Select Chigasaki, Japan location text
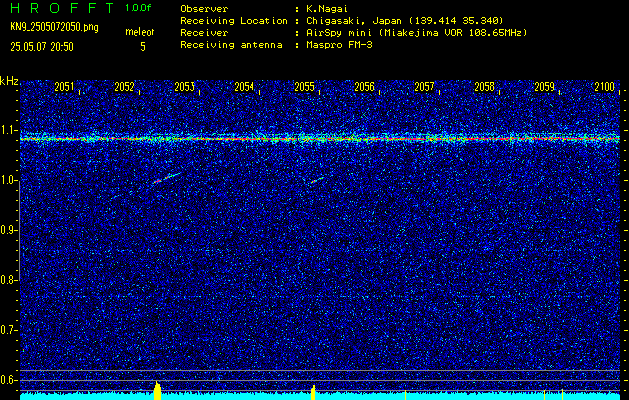Image resolution: width=629 pixels, height=400 pixels. pyautogui.click(x=405, y=20)
